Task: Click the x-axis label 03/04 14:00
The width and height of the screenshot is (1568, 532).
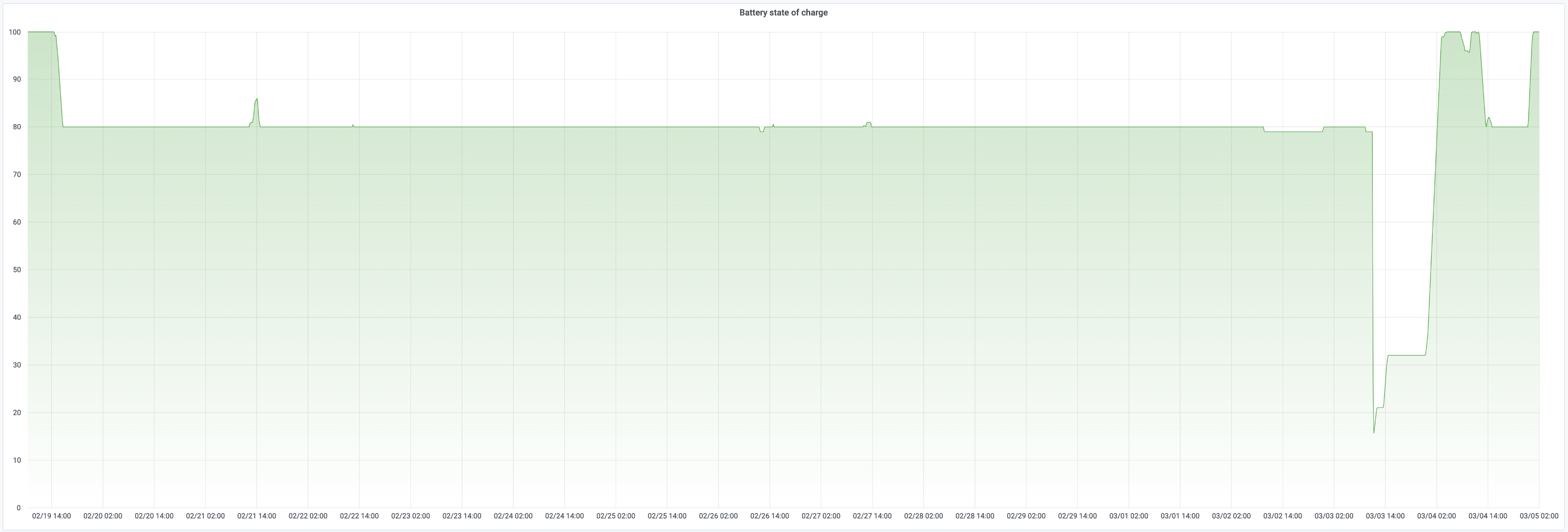Action: tap(1488, 516)
